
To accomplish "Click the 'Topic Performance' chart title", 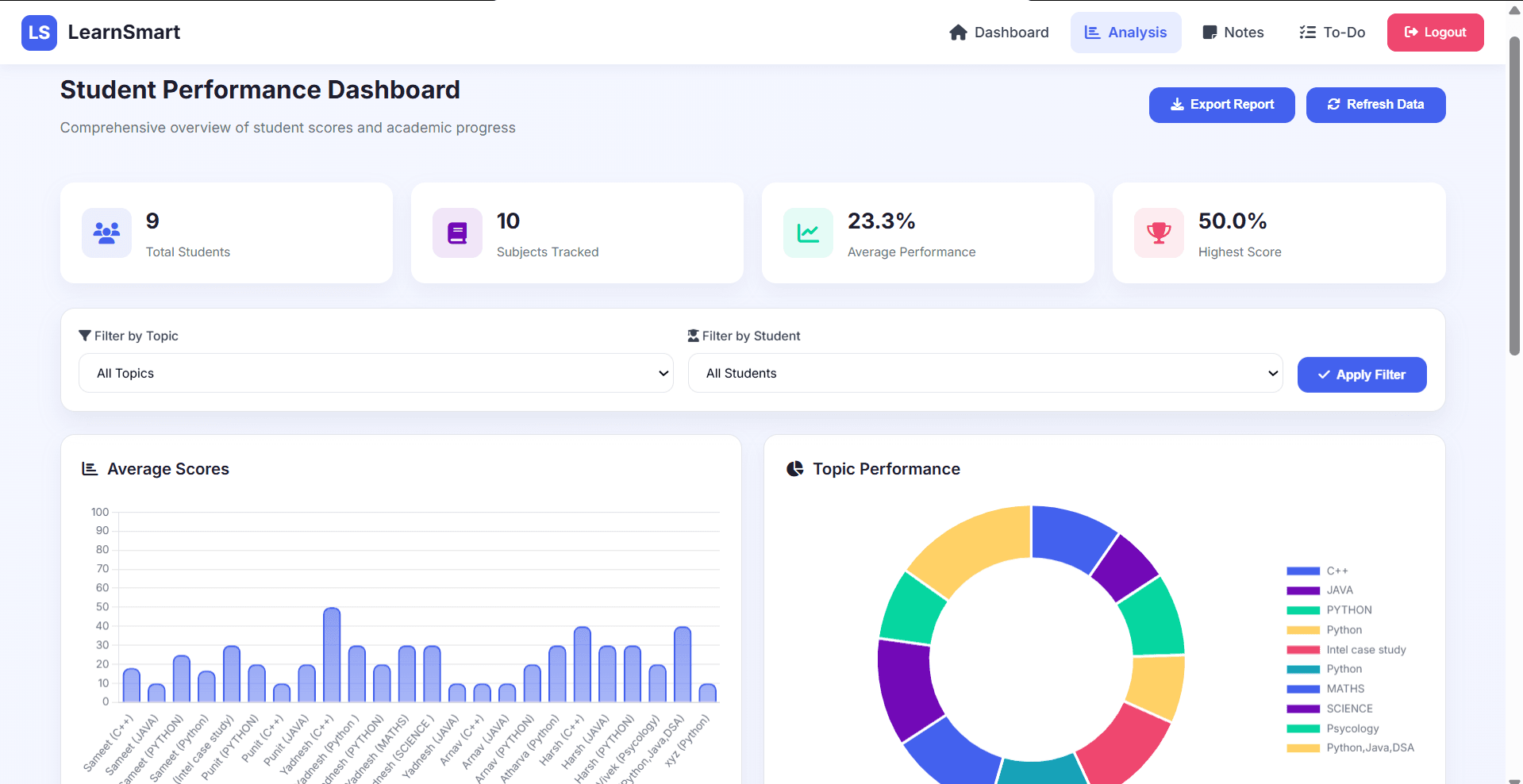I will click(886, 469).
